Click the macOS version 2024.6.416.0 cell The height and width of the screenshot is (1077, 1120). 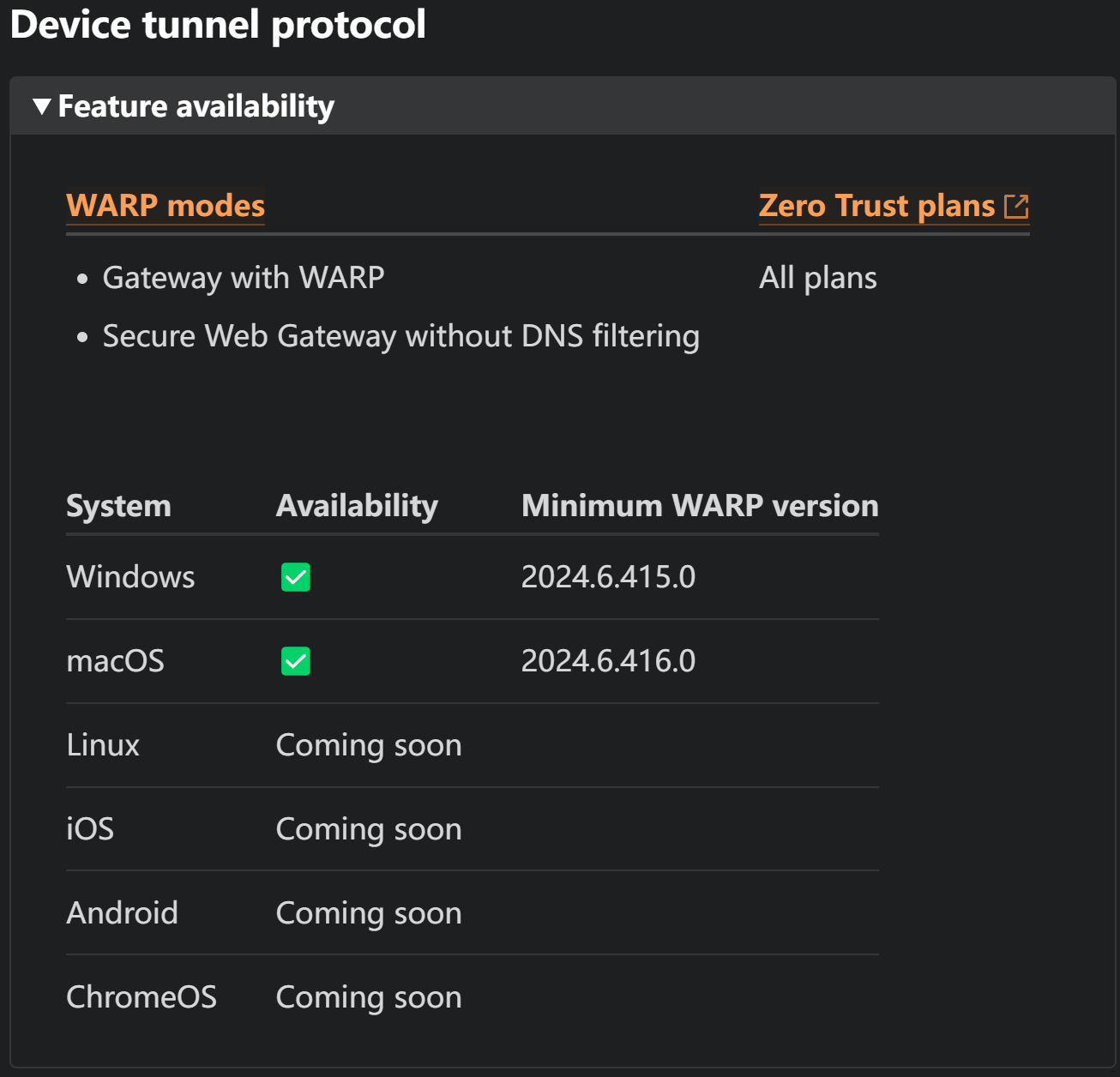[608, 661]
